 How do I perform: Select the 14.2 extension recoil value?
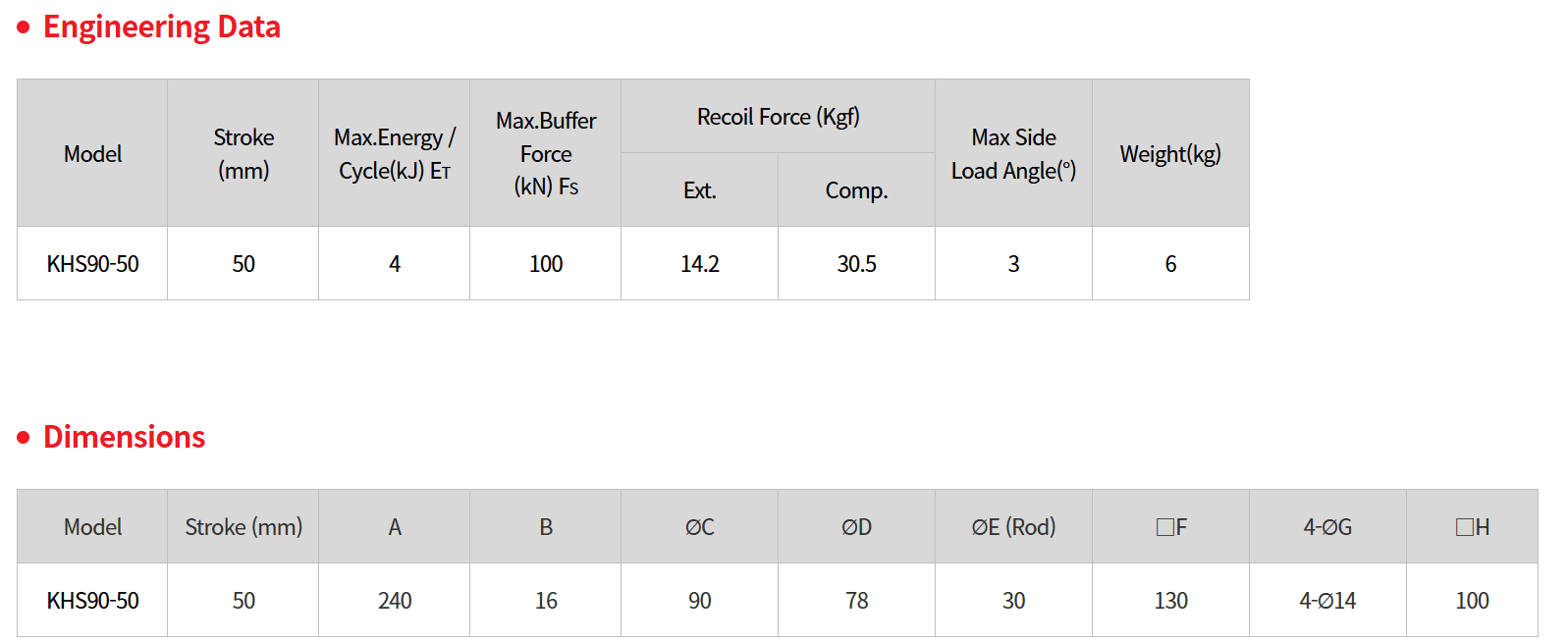point(700,263)
